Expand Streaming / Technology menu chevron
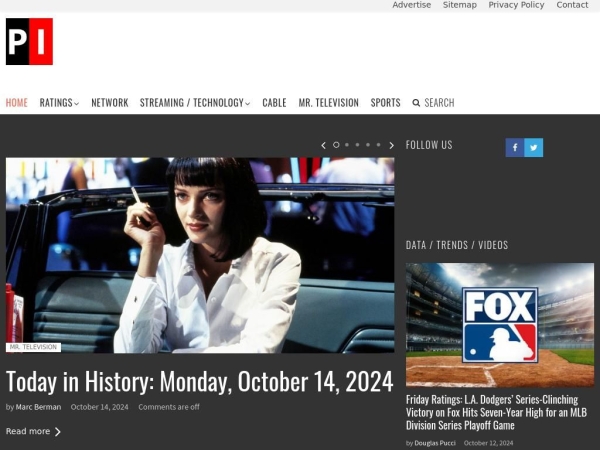 click(x=248, y=104)
